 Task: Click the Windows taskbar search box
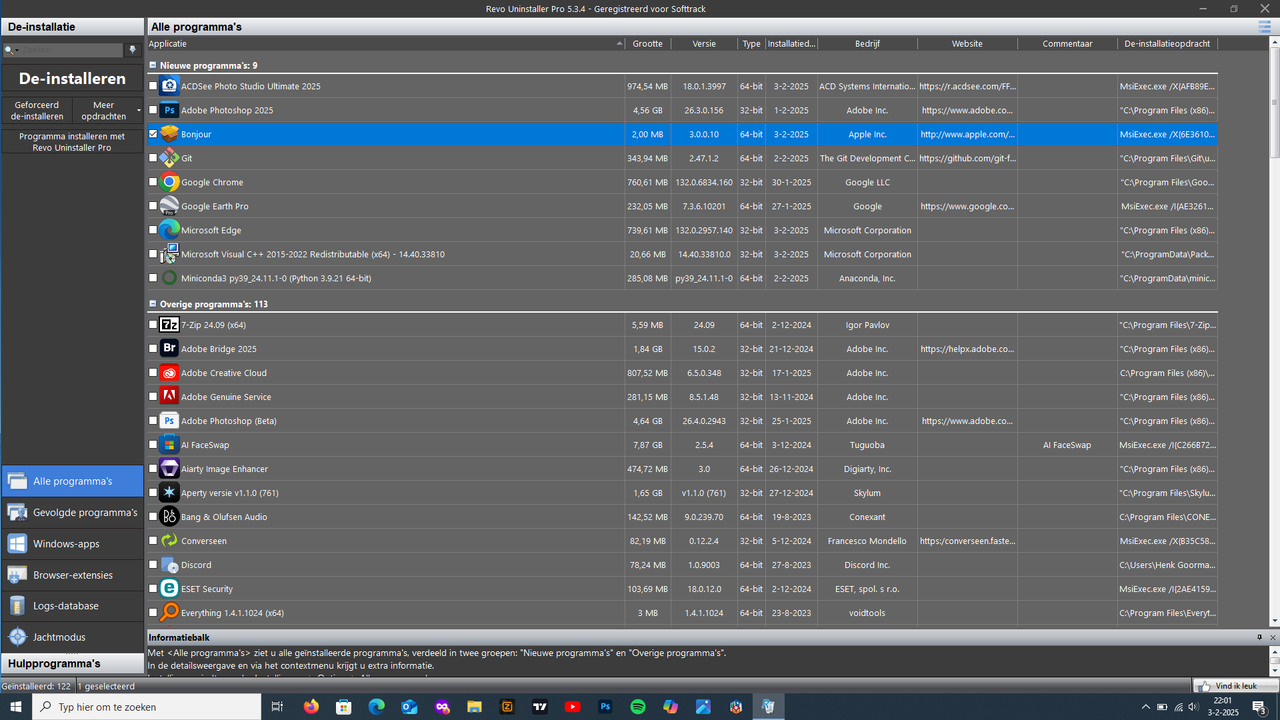tap(145, 707)
